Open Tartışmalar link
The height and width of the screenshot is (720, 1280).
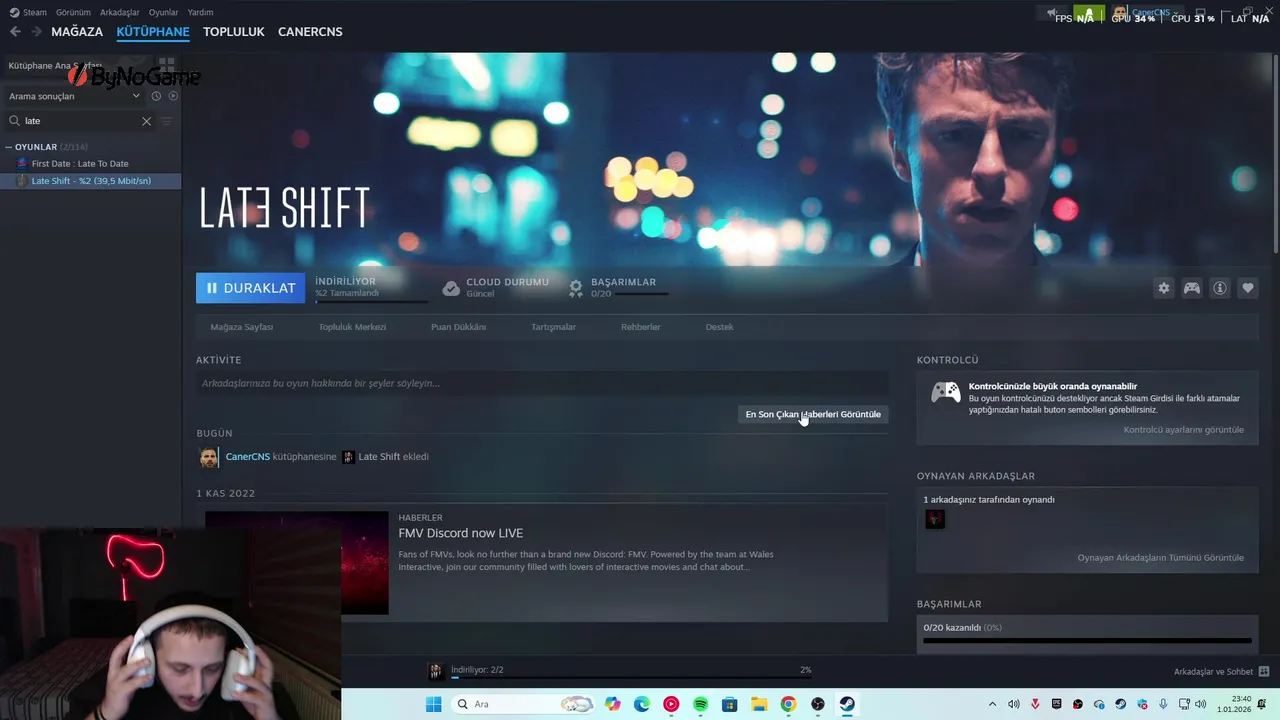tap(553, 327)
